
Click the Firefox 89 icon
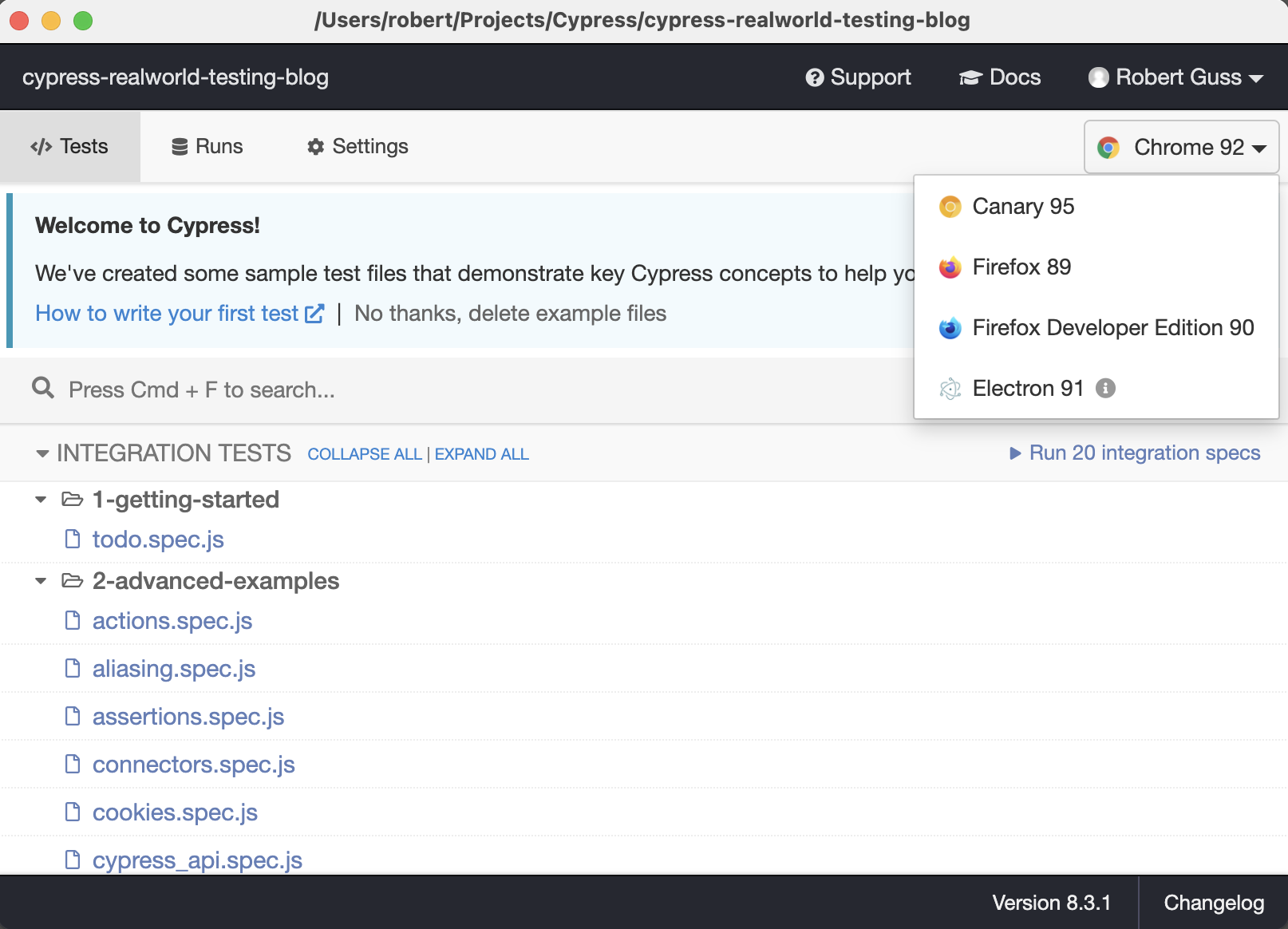(950, 267)
